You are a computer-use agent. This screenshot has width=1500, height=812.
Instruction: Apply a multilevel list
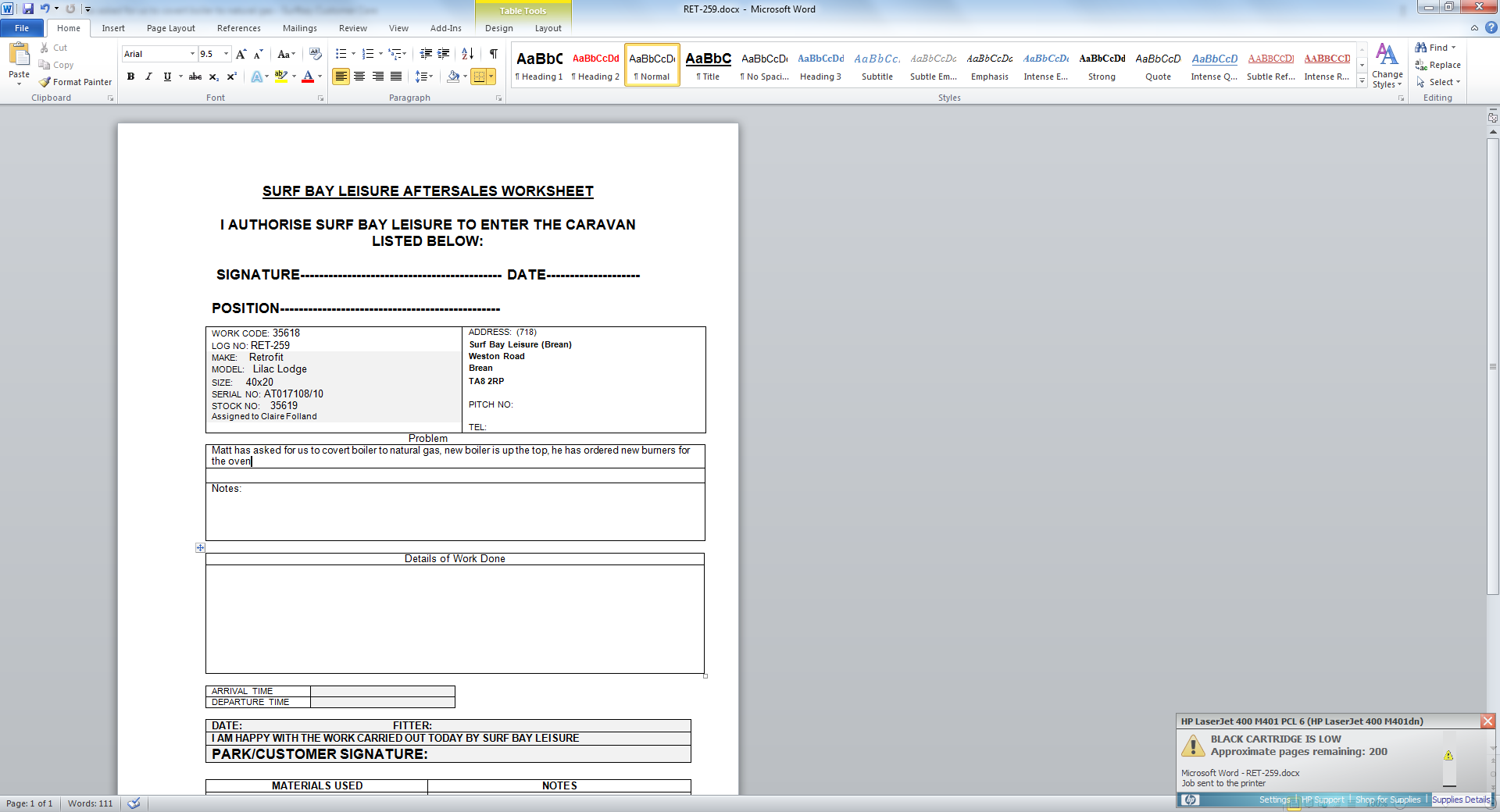click(x=395, y=54)
